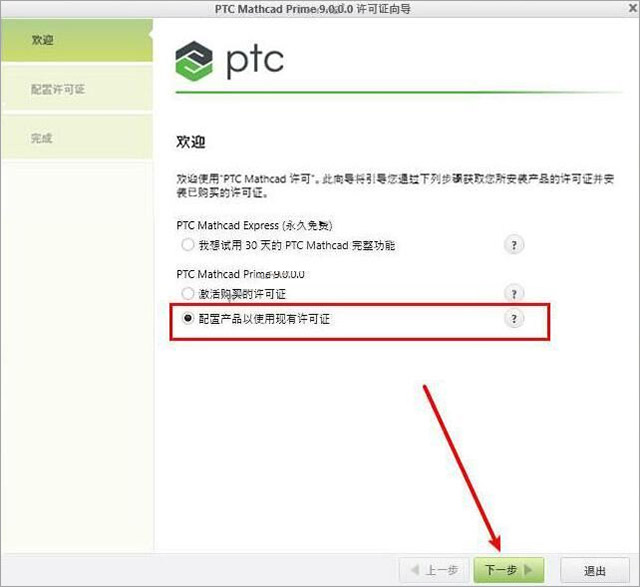This screenshot has width=640, height=587.
Task: Open help for 30-day trial option
Action: click(x=514, y=245)
